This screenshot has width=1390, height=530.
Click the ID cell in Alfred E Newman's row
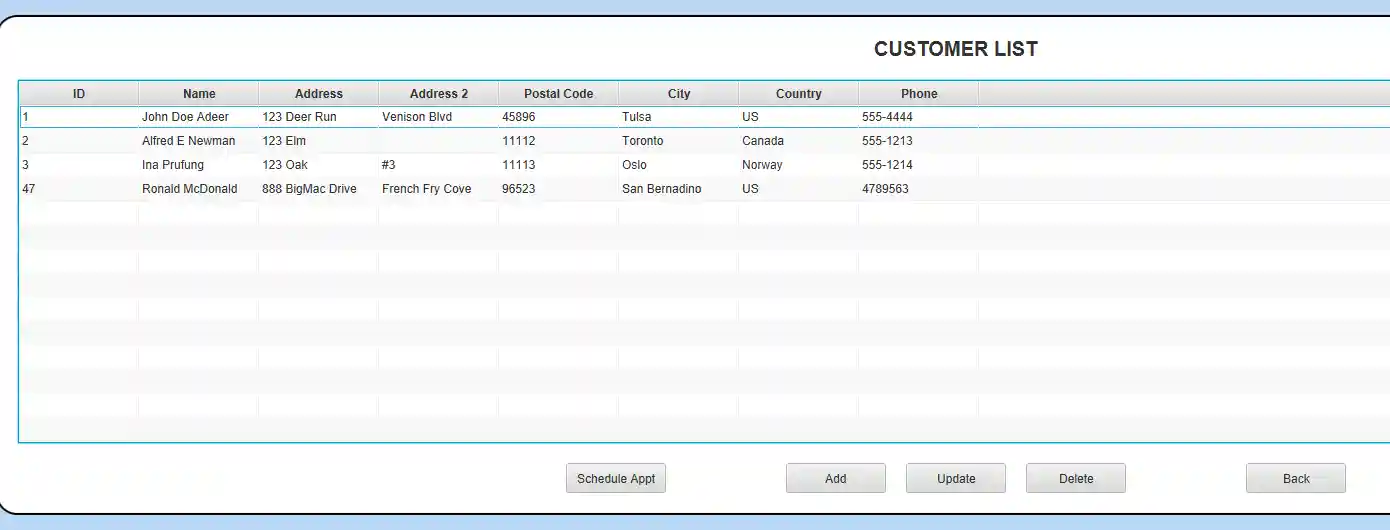click(79, 141)
